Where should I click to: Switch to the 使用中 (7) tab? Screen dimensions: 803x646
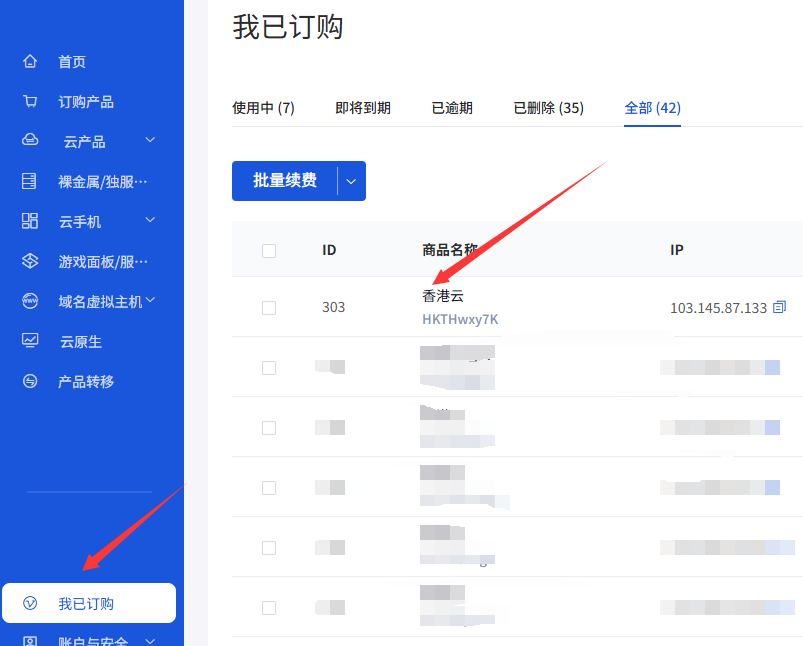pyautogui.click(x=263, y=108)
